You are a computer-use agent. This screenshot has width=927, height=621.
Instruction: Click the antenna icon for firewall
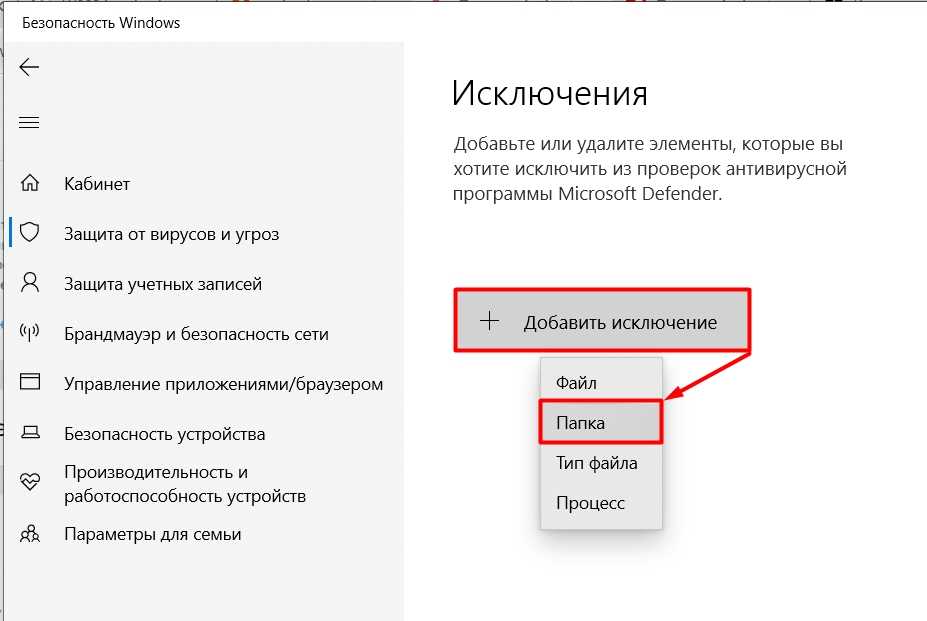(30, 332)
